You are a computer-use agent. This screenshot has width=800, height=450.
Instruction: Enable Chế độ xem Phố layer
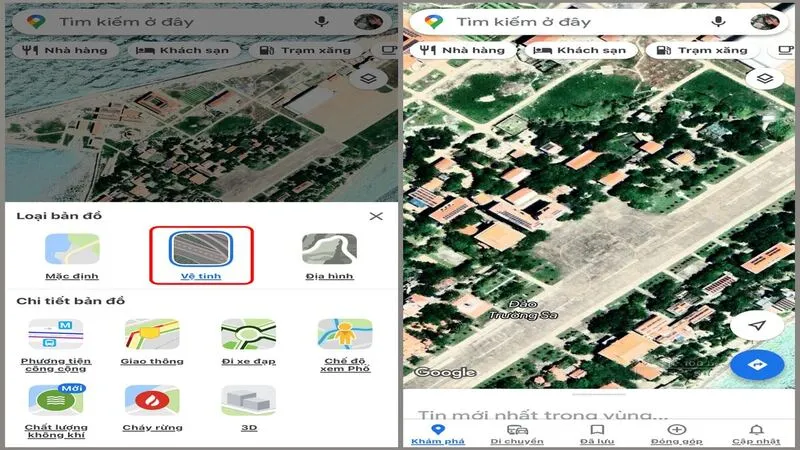pos(345,345)
